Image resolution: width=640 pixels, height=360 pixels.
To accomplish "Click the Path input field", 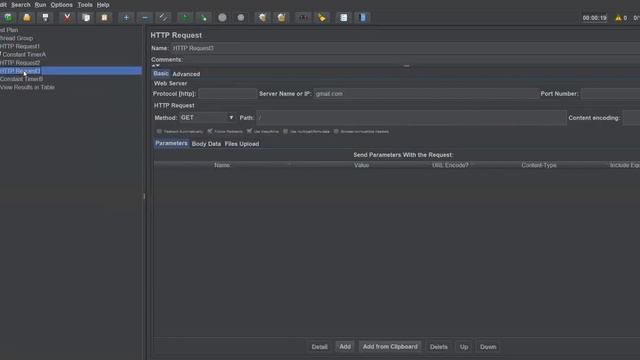I will (411, 118).
